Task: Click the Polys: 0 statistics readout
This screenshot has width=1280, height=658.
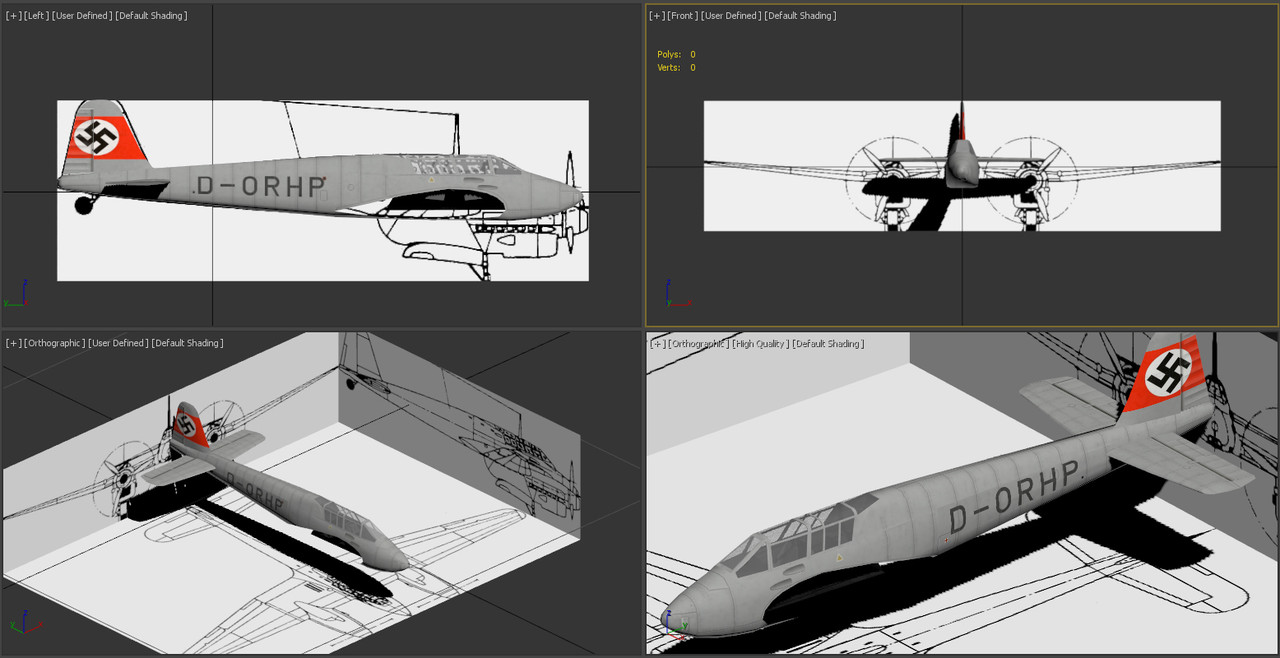Action: (676, 55)
